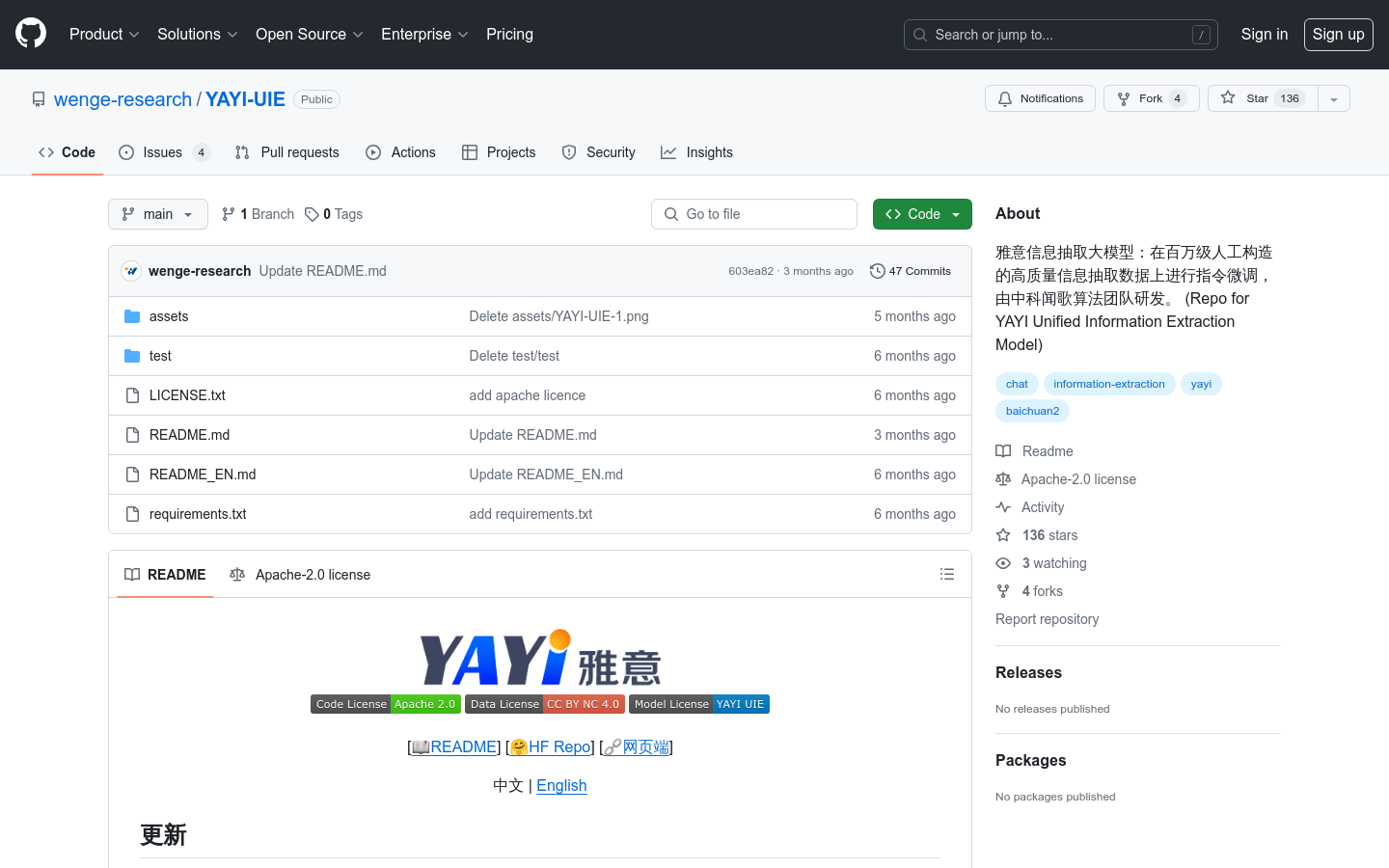Click the Data License CC BY NC 4.0 badge
This screenshot has height=868, width=1389.
coord(545,704)
